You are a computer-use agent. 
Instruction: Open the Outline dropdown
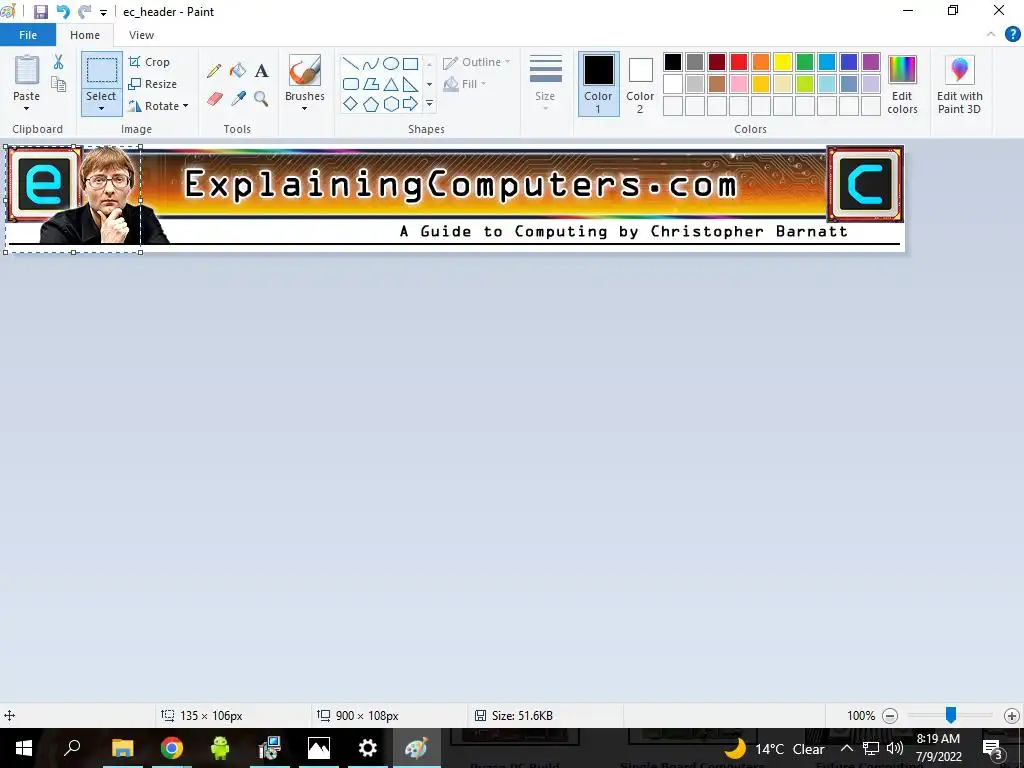pos(477,62)
